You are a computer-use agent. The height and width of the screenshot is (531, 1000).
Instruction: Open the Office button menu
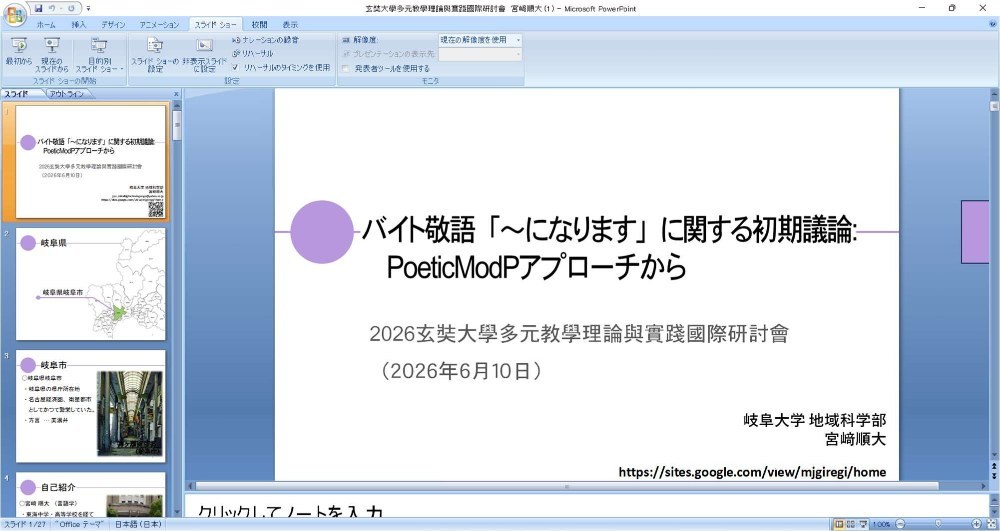click(x=14, y=15)
